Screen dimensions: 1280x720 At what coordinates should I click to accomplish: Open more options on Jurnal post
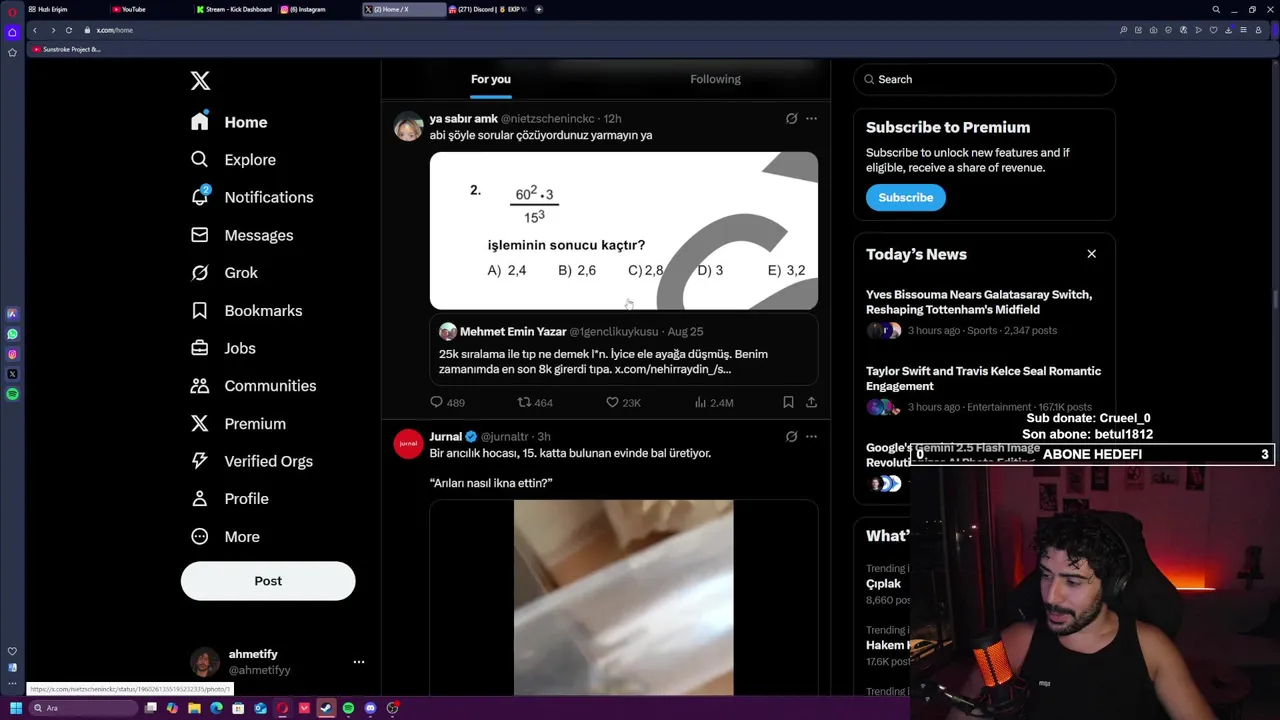(811, 437)
